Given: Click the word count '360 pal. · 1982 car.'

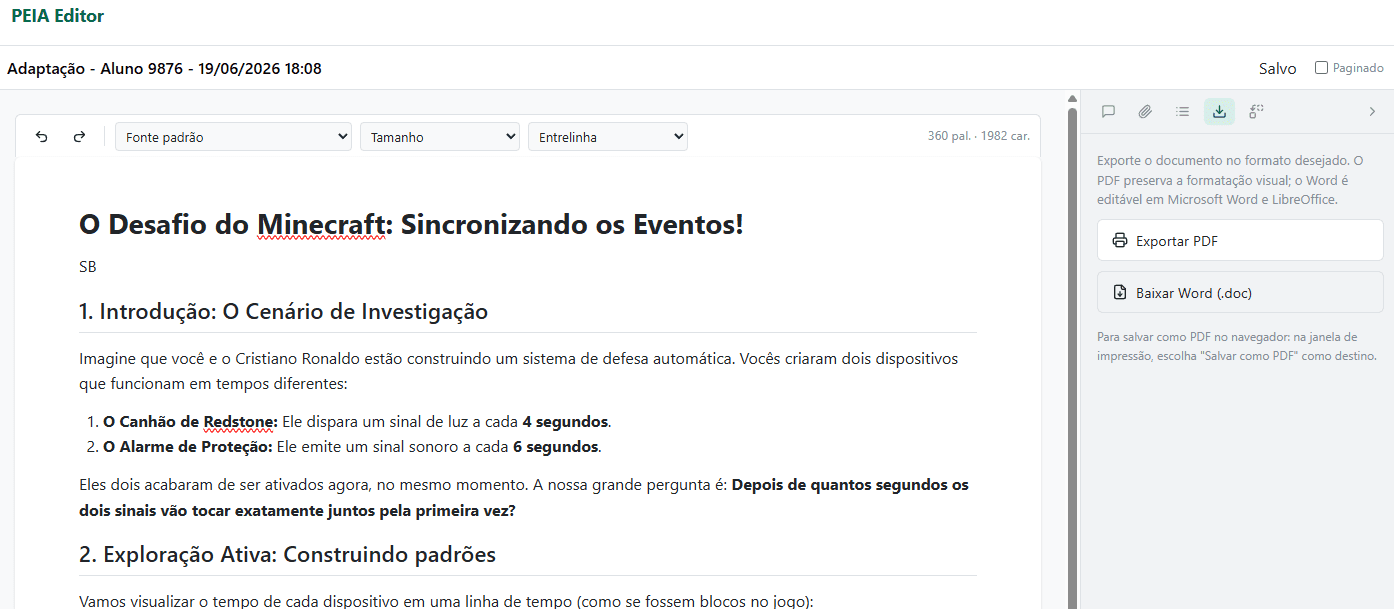Looking at the screenshot, I should tap(978, 136).
